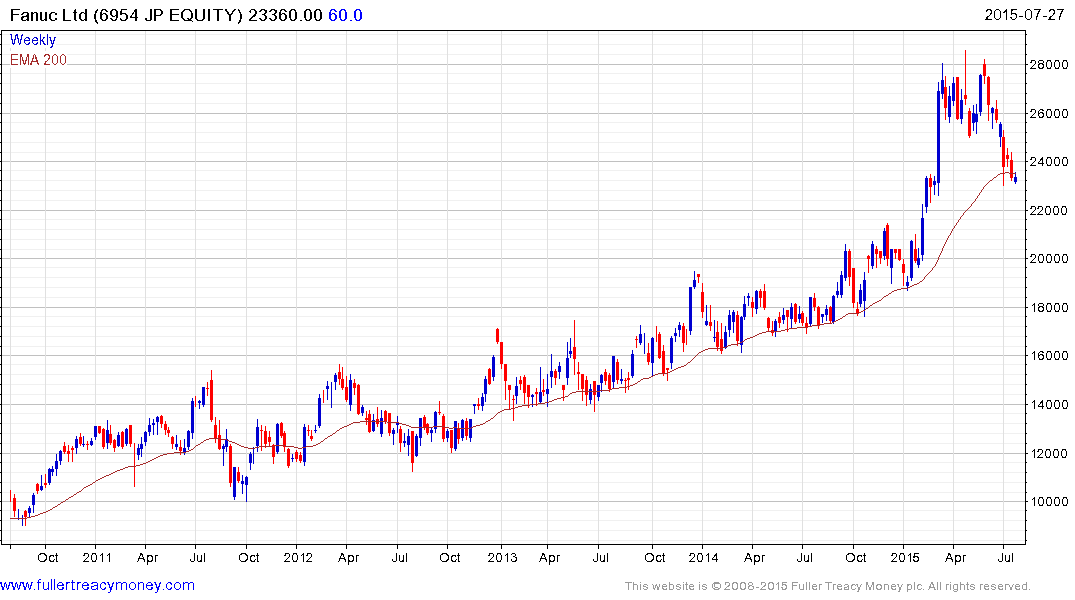Jump to the 2014 time axis label
The width and height of the screenshot is (1075, 600).
click(x=703, y=557)
